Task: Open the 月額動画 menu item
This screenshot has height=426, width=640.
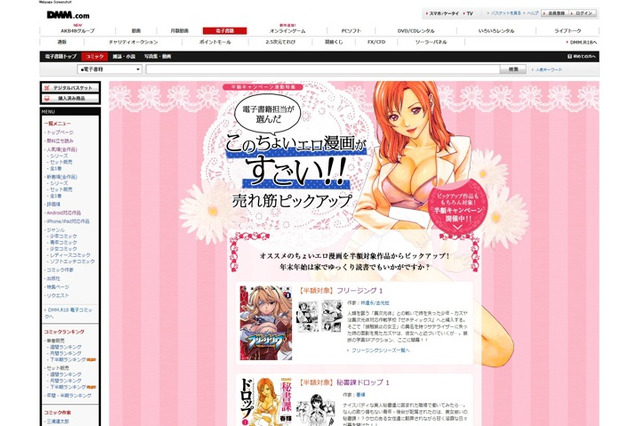Action: coord(180,31)
